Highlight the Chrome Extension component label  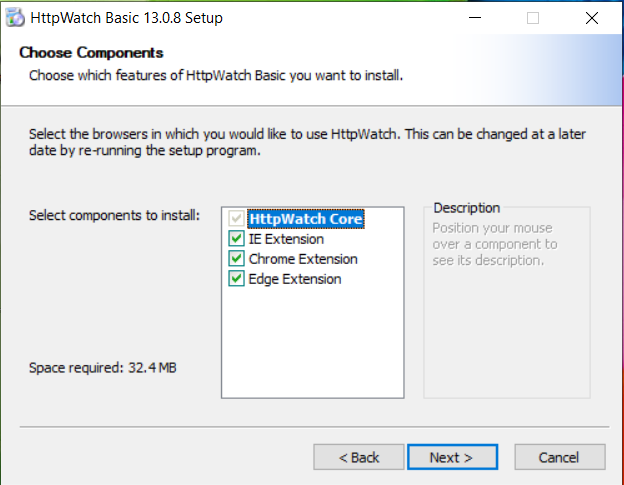(x=303, y=259)
